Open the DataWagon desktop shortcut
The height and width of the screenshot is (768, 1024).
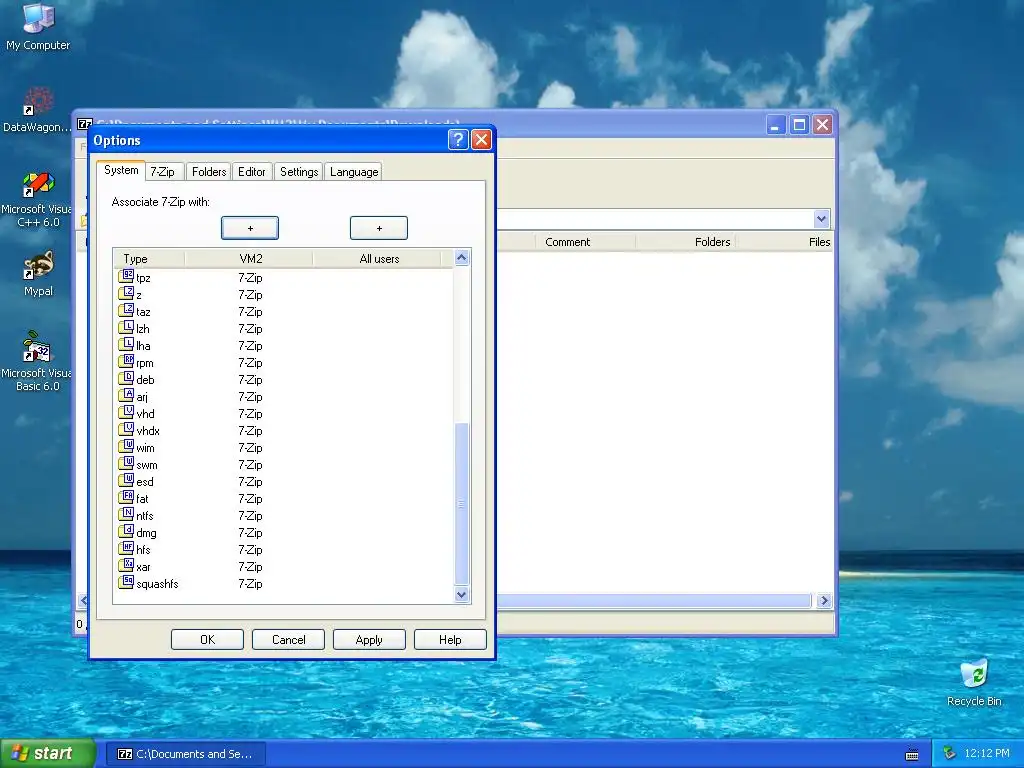click(38, 110)
